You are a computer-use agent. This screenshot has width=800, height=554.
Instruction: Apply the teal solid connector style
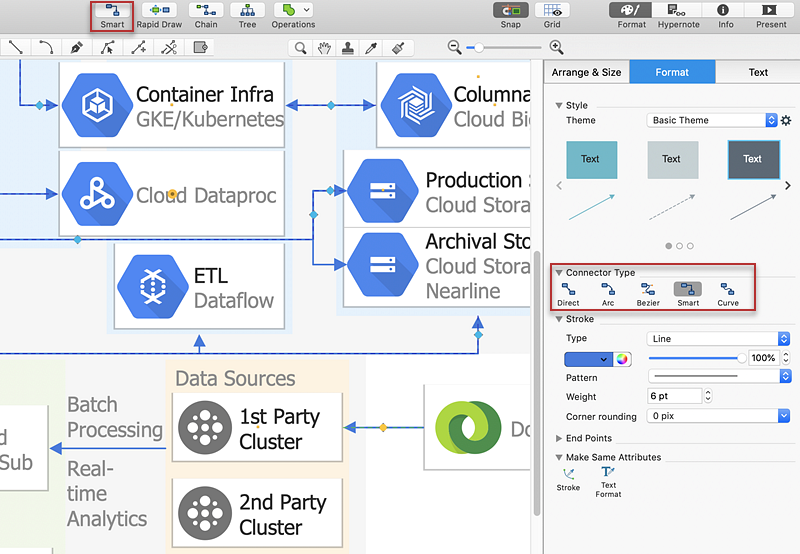592,207
